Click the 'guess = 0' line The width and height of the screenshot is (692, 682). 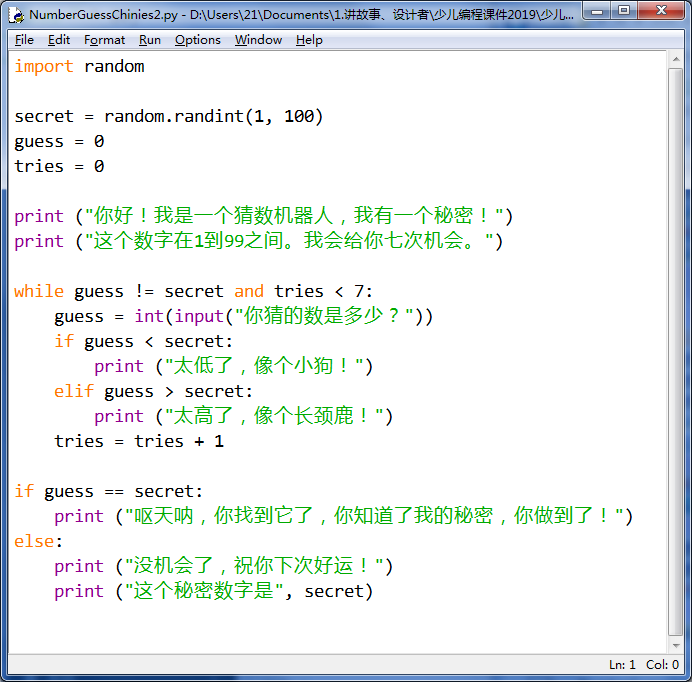[59, 142]
